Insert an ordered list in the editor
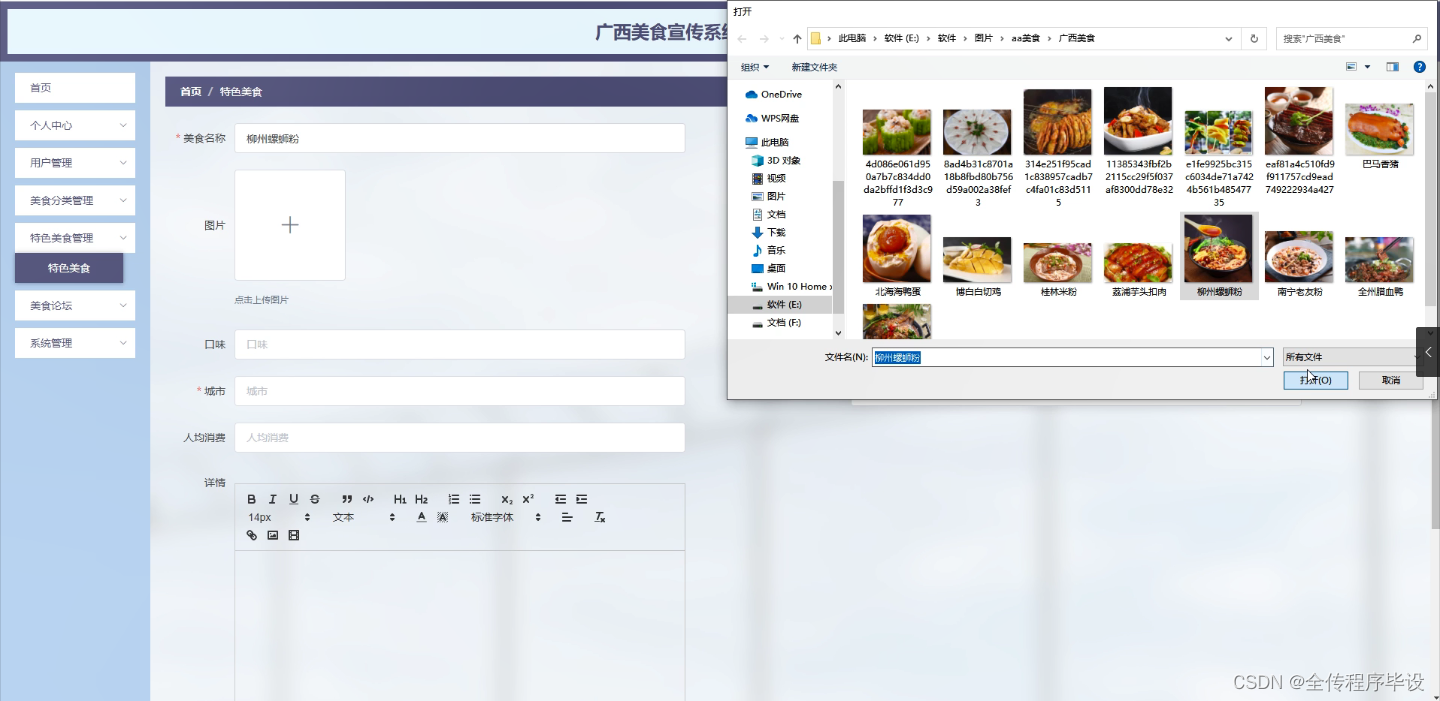 (x=454, y=499)
